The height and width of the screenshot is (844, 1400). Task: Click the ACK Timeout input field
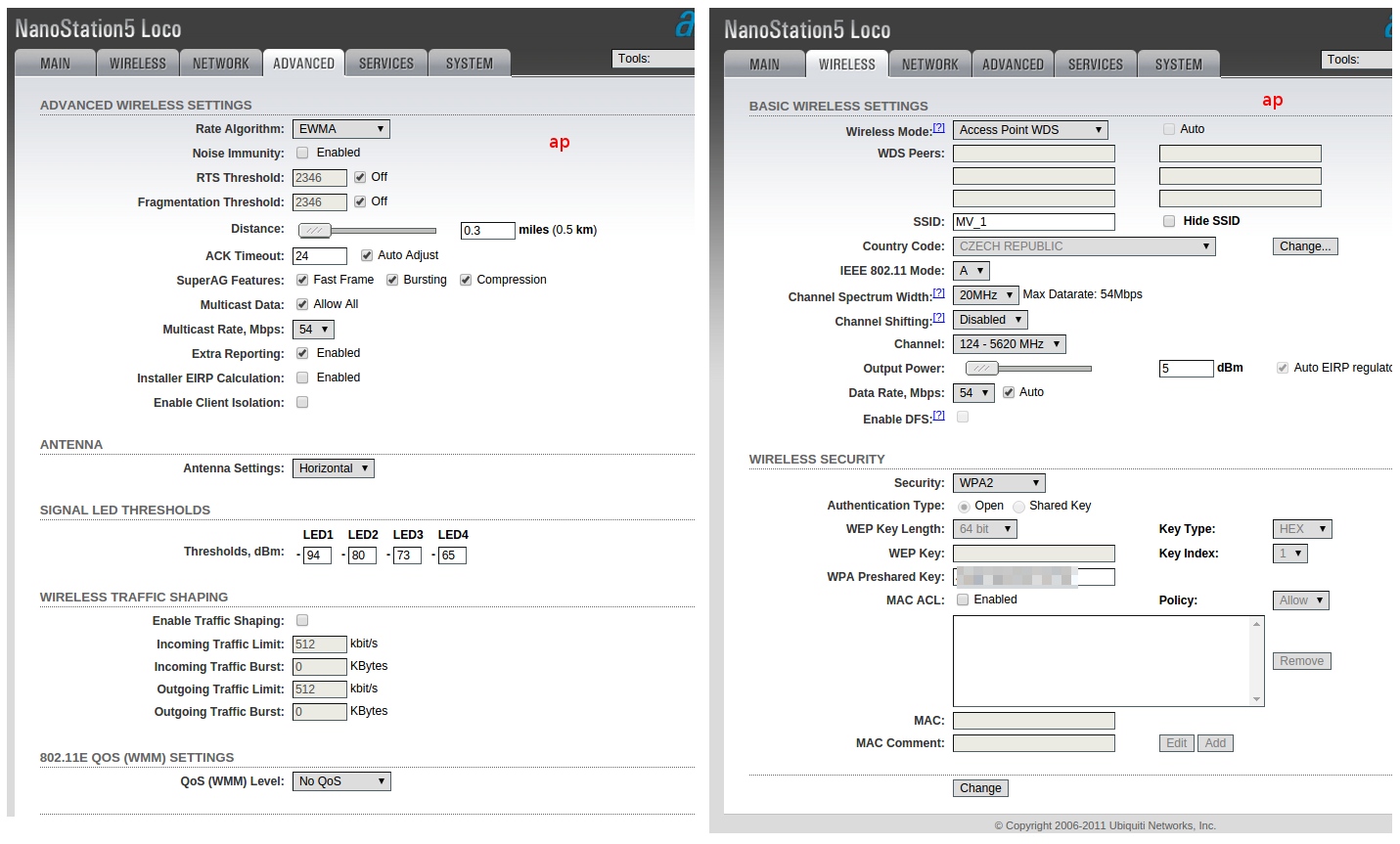pos(320,256)
